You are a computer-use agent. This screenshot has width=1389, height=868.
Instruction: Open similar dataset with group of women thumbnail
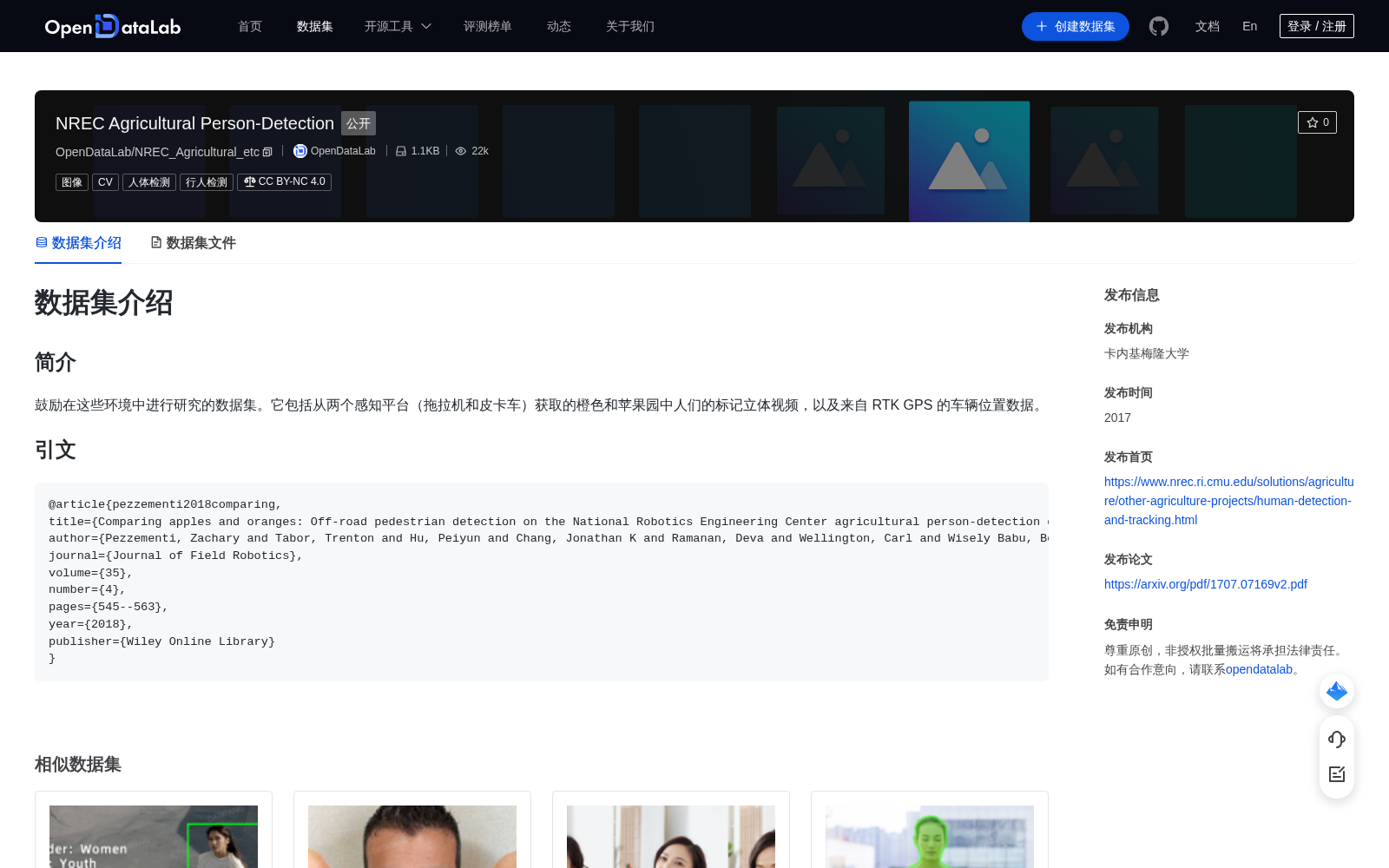[671, 837]
